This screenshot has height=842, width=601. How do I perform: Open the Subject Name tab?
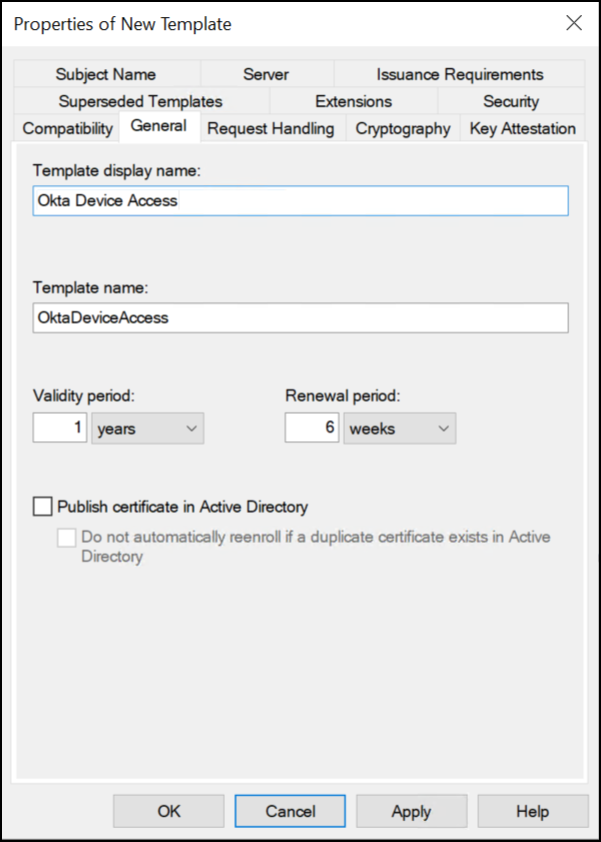click(106, 74)
